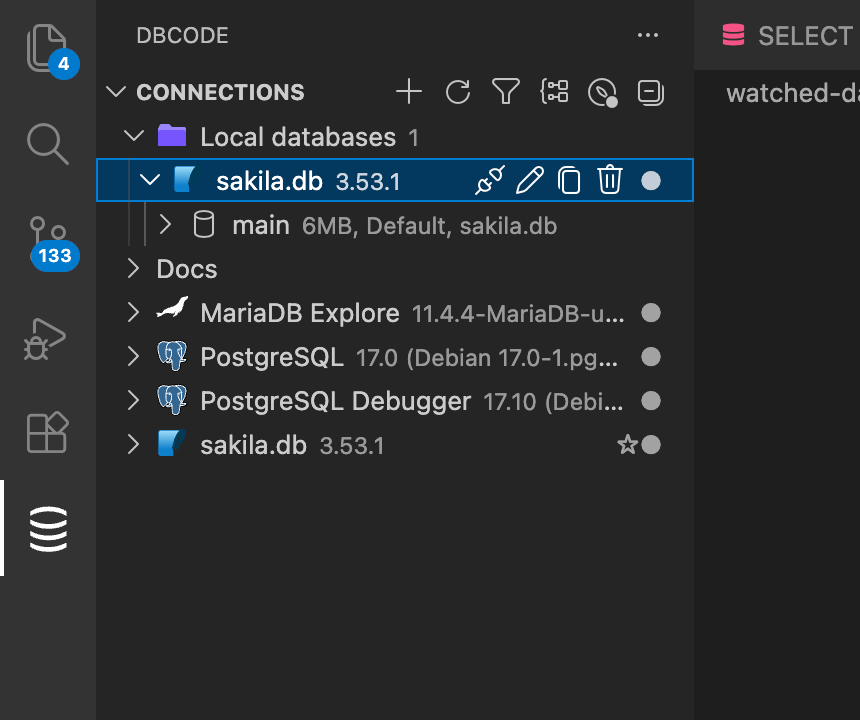This screenshot has height=720, width=860.
Task: Expand the MariaDB Explore connection
Action: click(133, 313)
